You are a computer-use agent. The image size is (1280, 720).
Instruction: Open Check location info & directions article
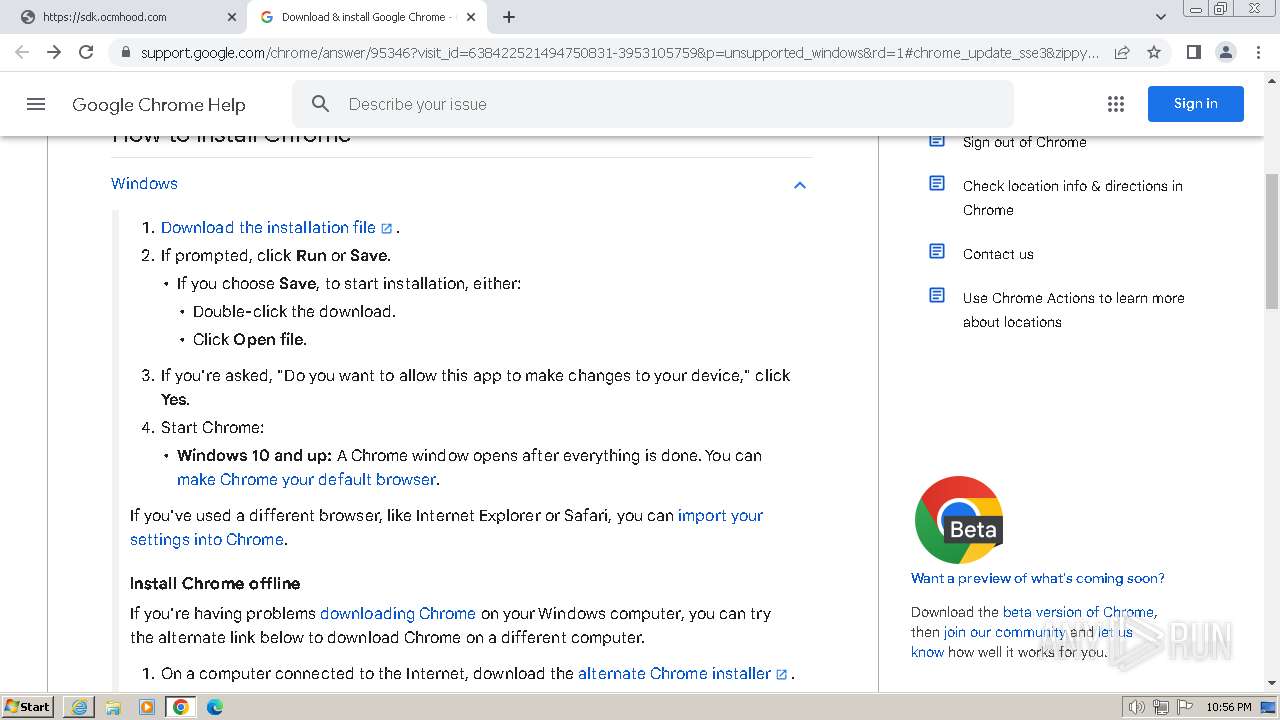click(1073, 198)
